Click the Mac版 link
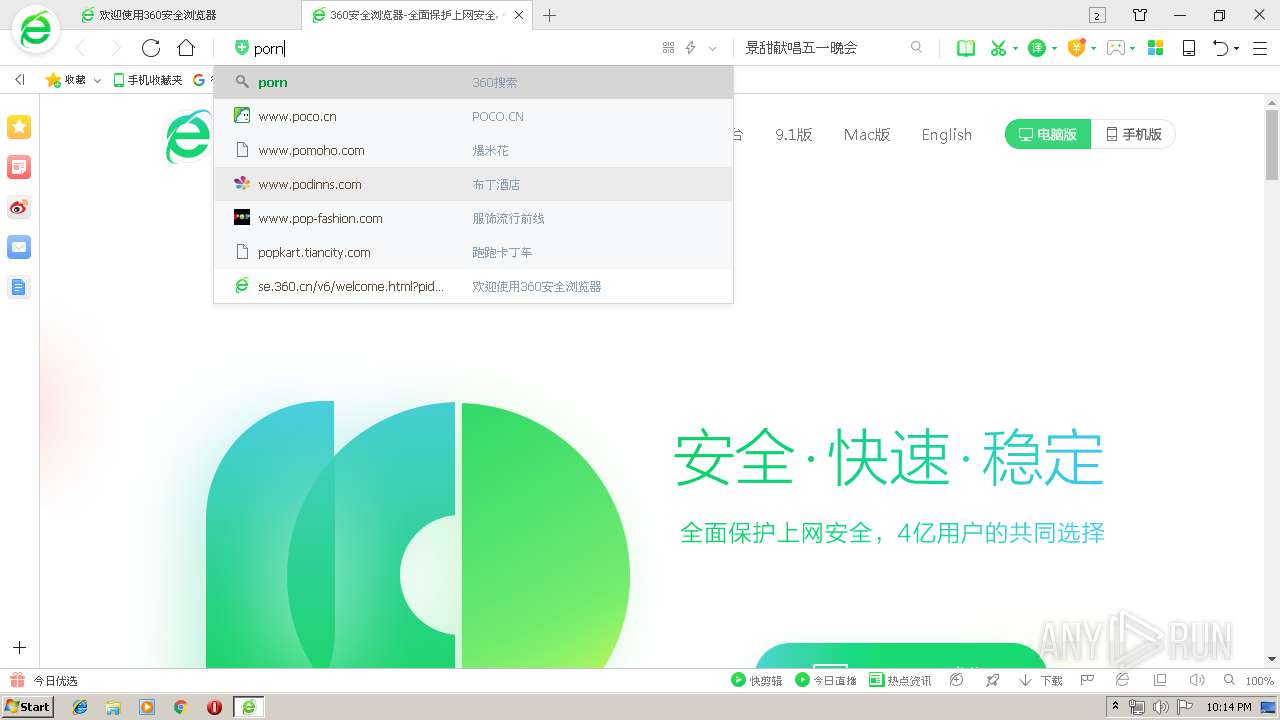The width and height of the screenshot is (1280, 720). point(867,135)
